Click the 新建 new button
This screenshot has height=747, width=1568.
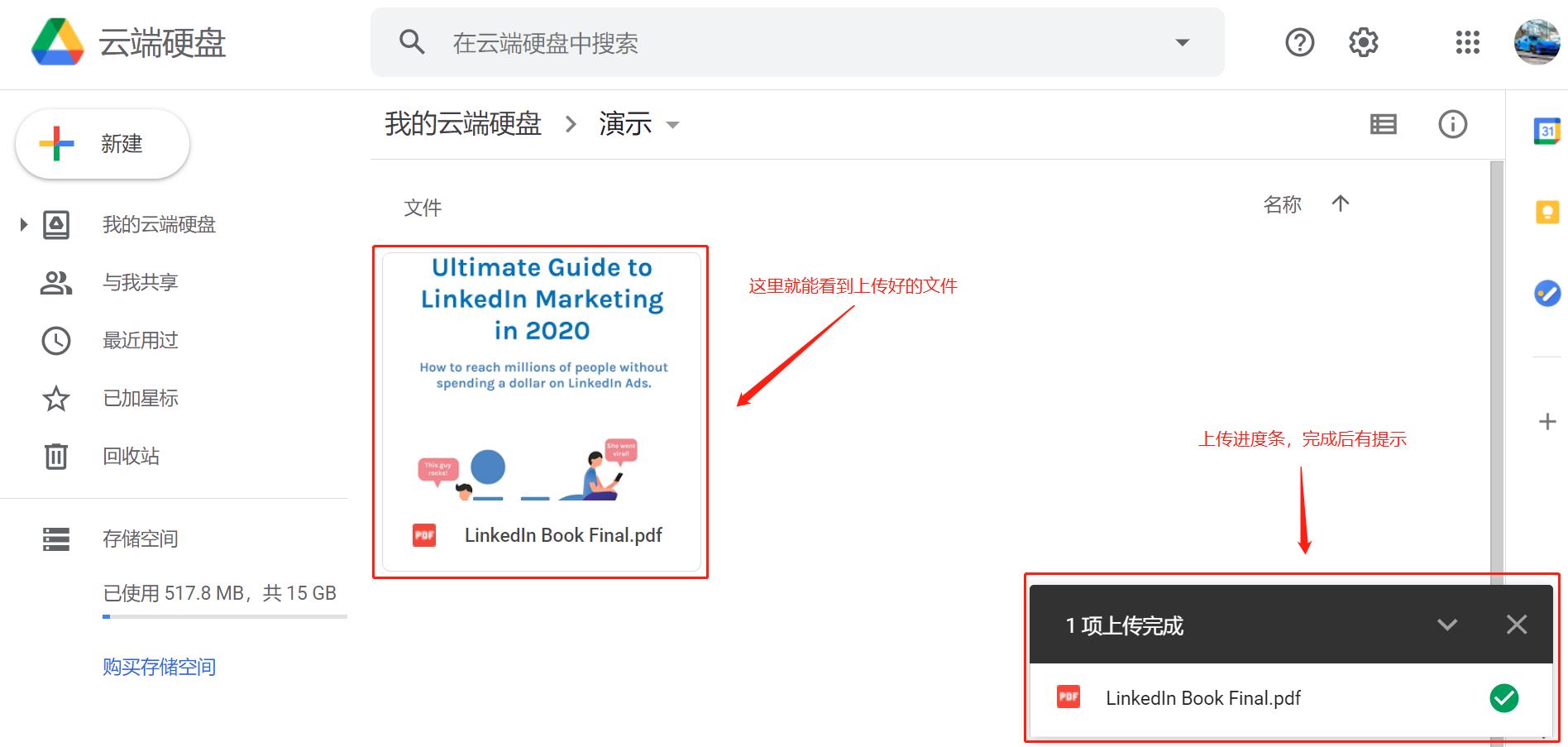(x=103, y=144)
